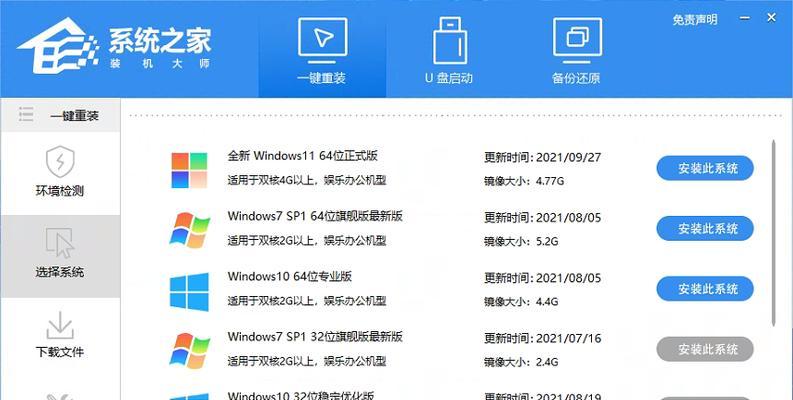Click greyed install button for Windows7 32位

(x=705, y=349)
